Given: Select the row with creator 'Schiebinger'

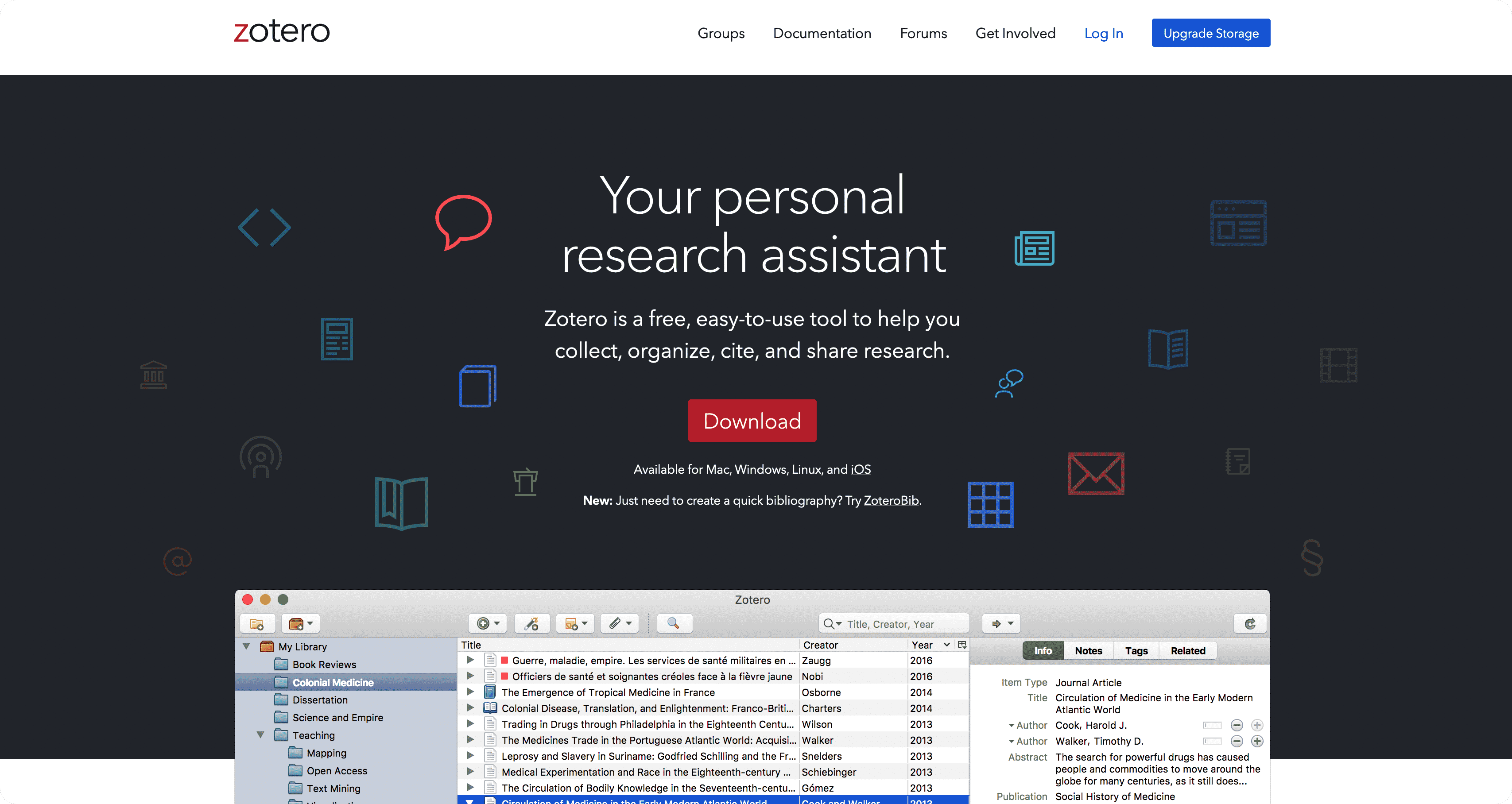Looking at the screenshot, I should [x=713, y=772].
